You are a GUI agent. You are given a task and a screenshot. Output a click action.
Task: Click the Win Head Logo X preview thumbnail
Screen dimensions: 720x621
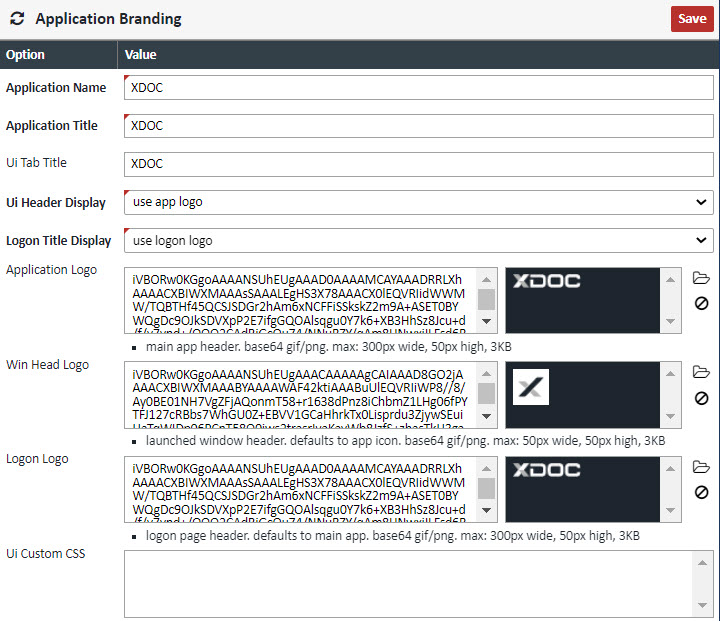pos(531,386)
